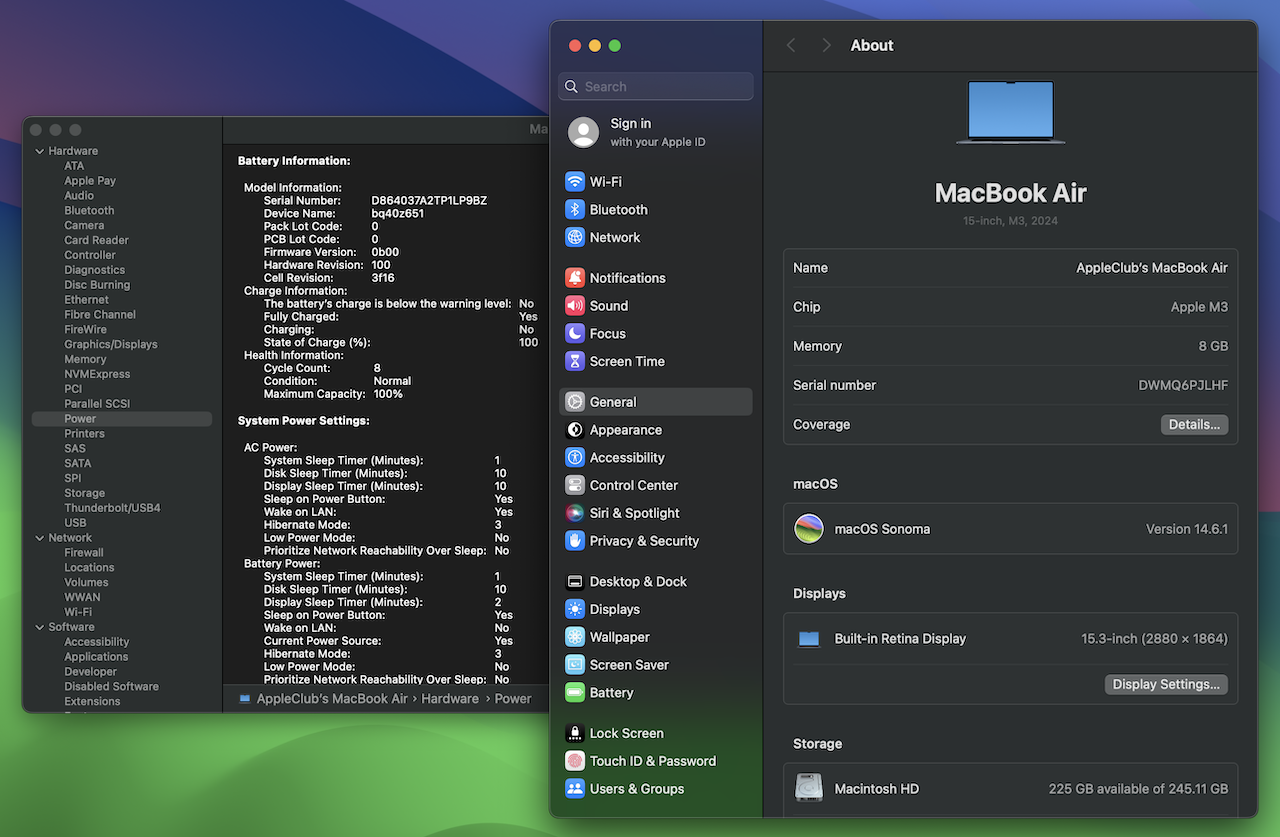Click the Display Settings button
Image resolution: width=1280 pixels, height=837 pixels.
(1166, 685)
